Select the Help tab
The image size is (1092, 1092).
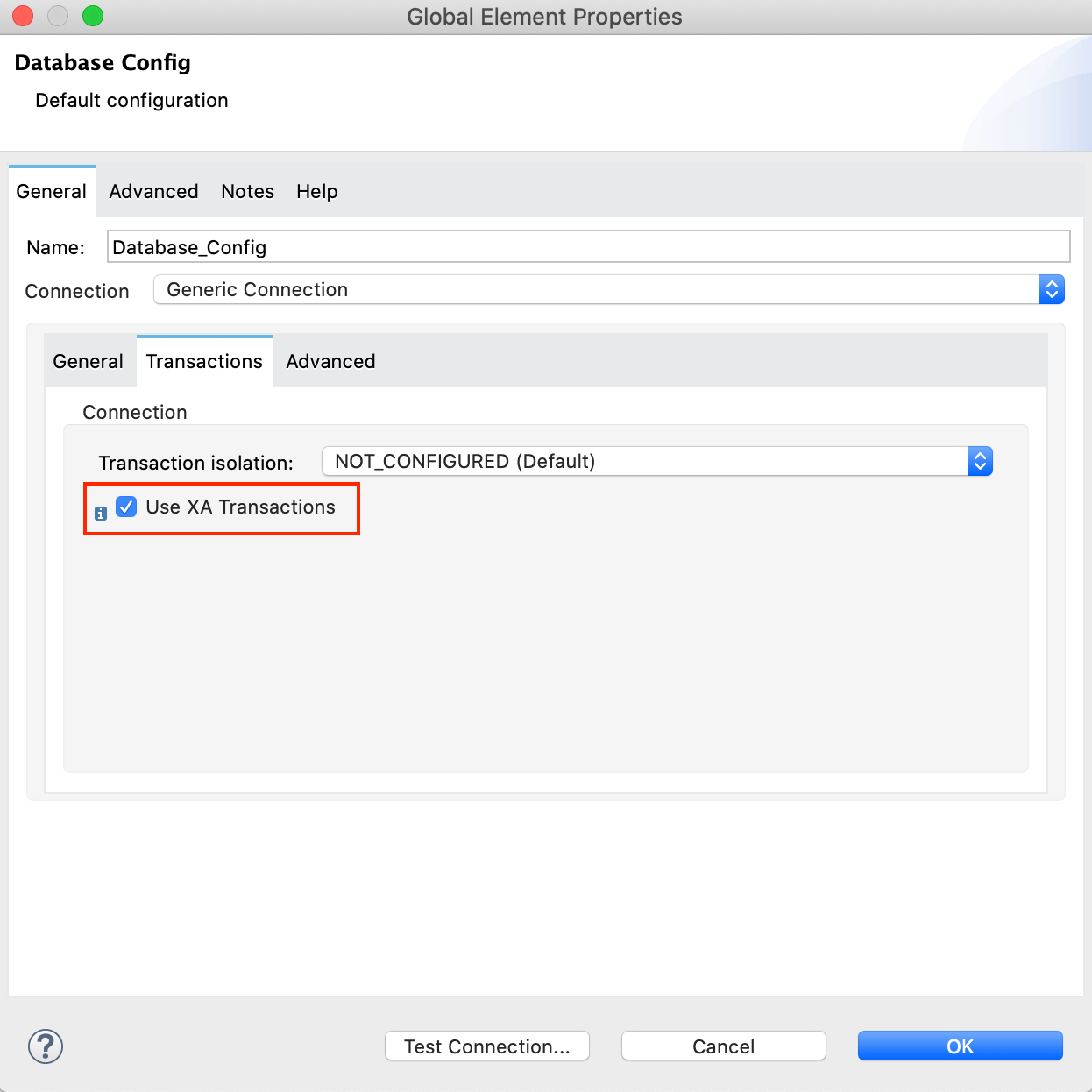[316, 191]
